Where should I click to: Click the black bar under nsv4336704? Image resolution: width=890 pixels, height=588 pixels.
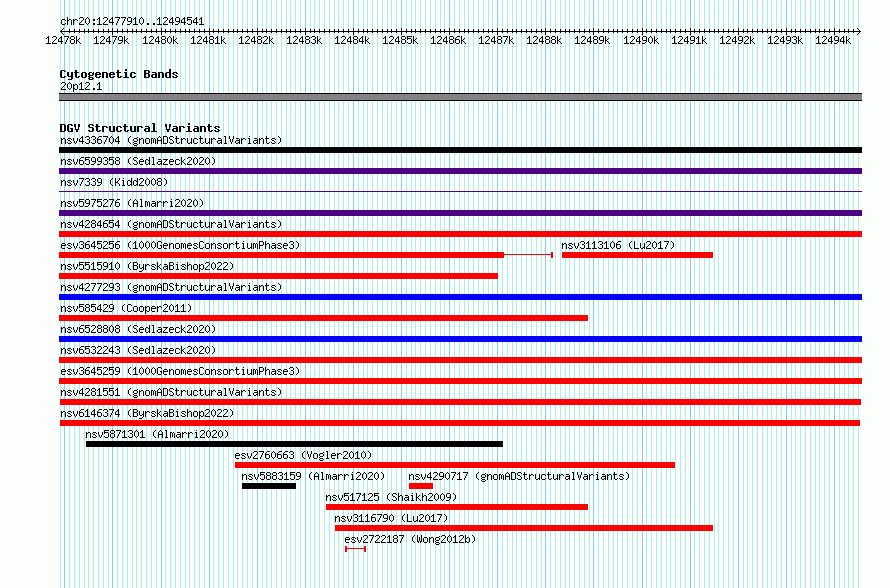coord(460,150)
